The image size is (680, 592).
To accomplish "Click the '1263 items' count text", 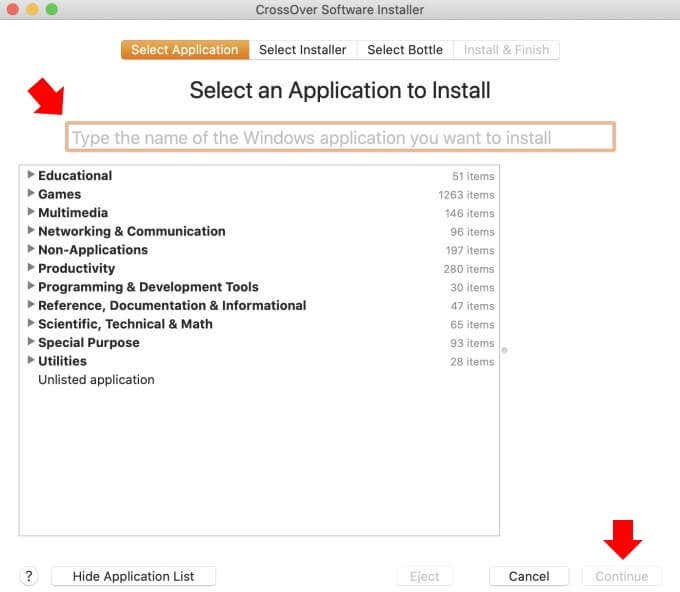I will point(466,195).
